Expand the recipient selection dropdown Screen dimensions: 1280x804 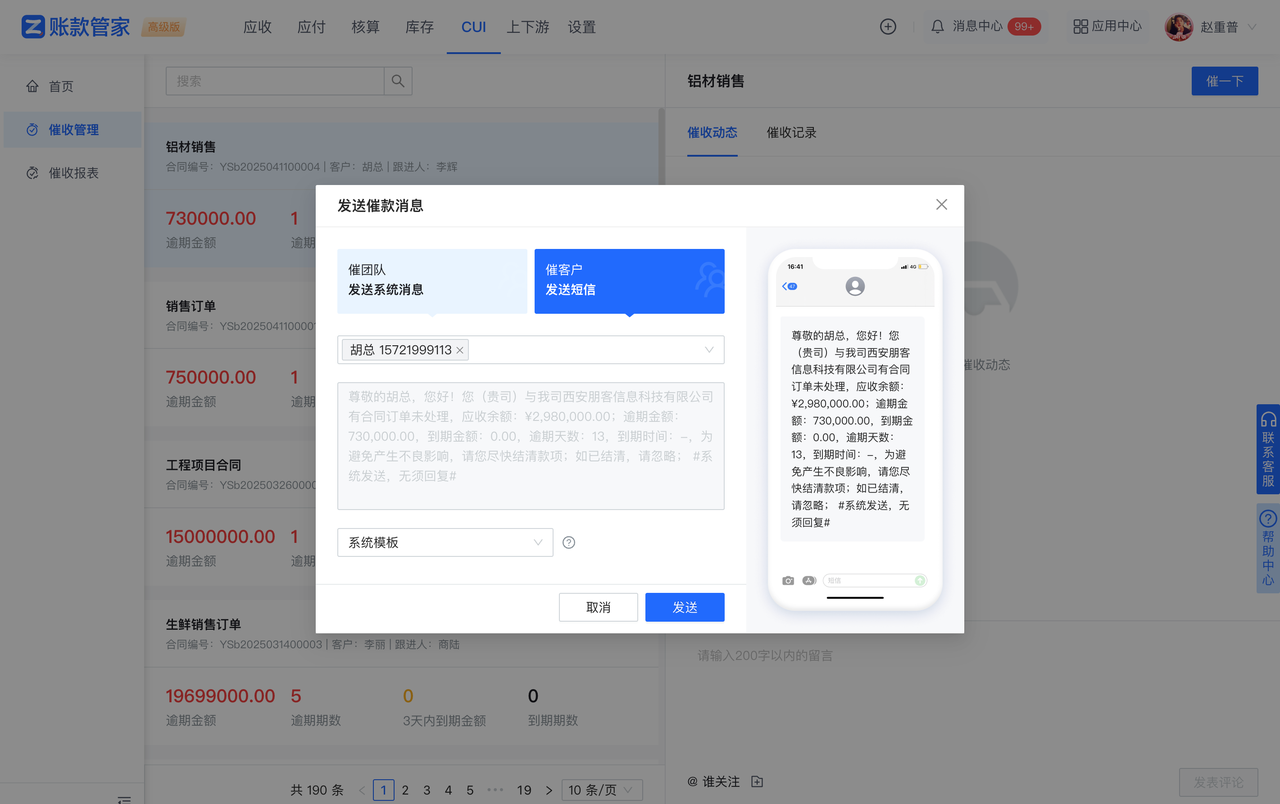pos(709,350)
